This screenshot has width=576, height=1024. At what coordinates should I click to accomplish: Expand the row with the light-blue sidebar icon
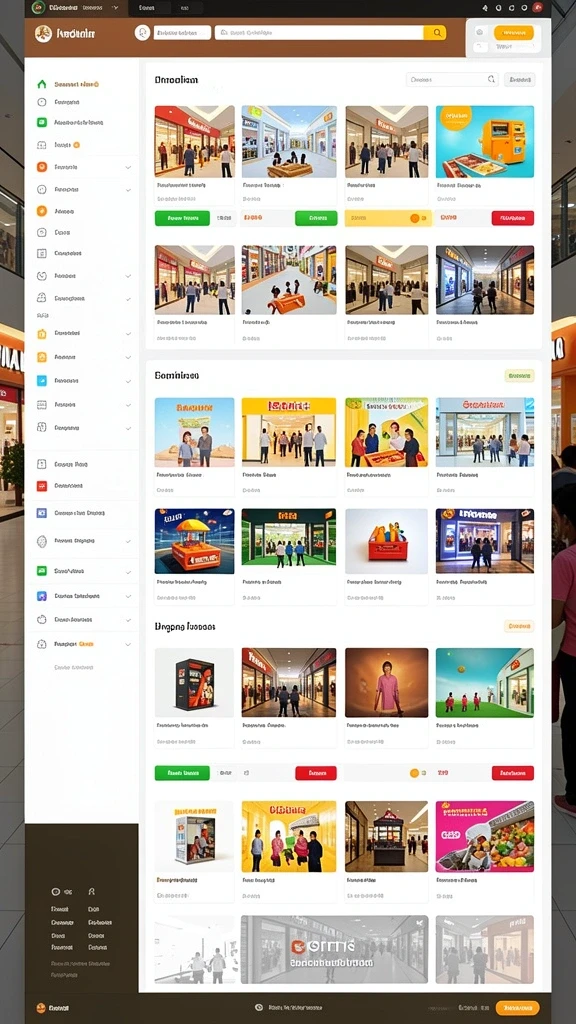pyautogui.click(x=128, y=380)
